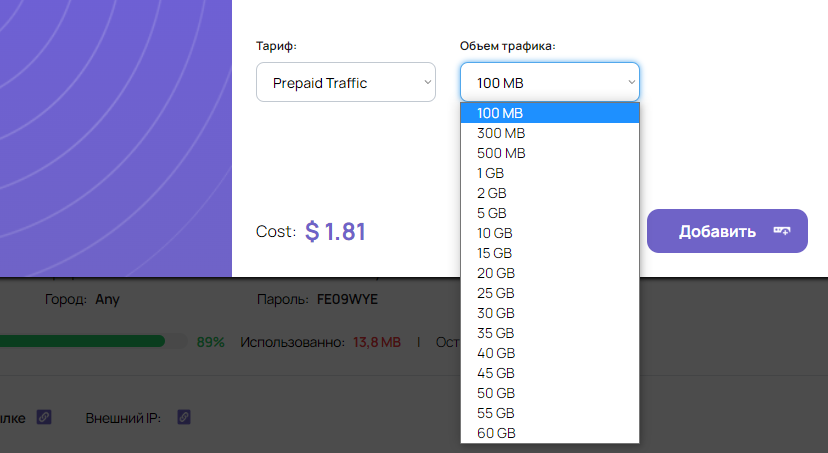The height and width of the screenshot is (453, 828).
Task: Pick 55 GB traffic volume
Action: click(x=550, y=413)
